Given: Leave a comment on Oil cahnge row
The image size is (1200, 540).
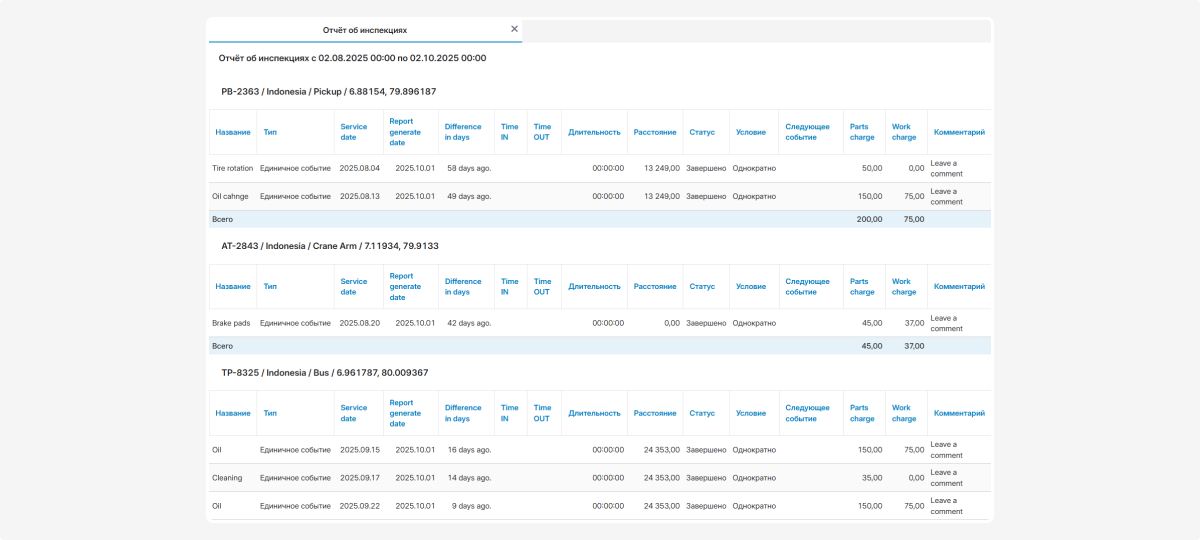Looking at the screenshot, I should click(944, 196).
